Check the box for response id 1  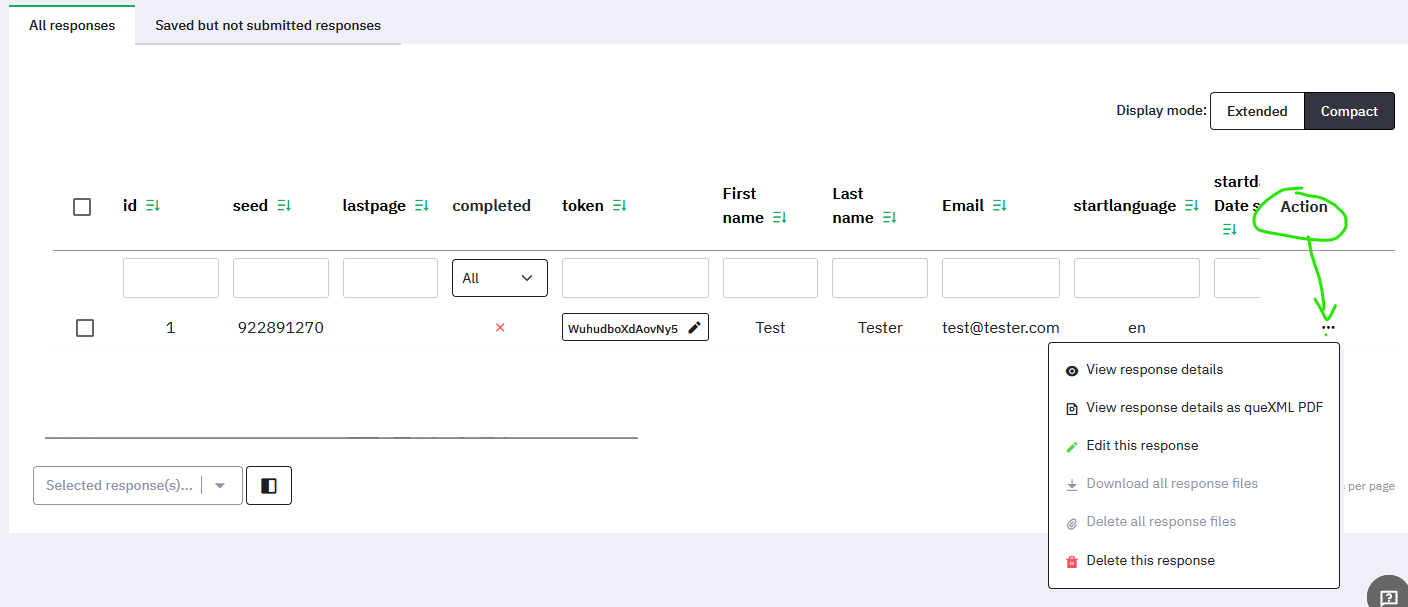coord(85,328)
